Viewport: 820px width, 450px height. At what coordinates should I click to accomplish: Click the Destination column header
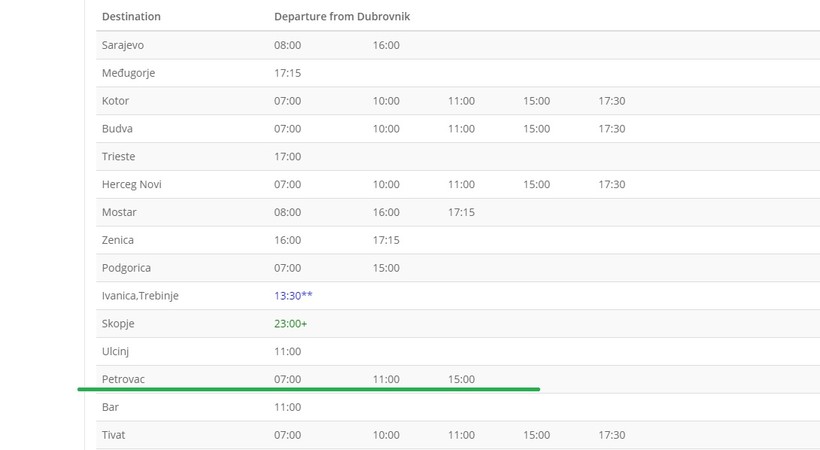coord(131,16)
